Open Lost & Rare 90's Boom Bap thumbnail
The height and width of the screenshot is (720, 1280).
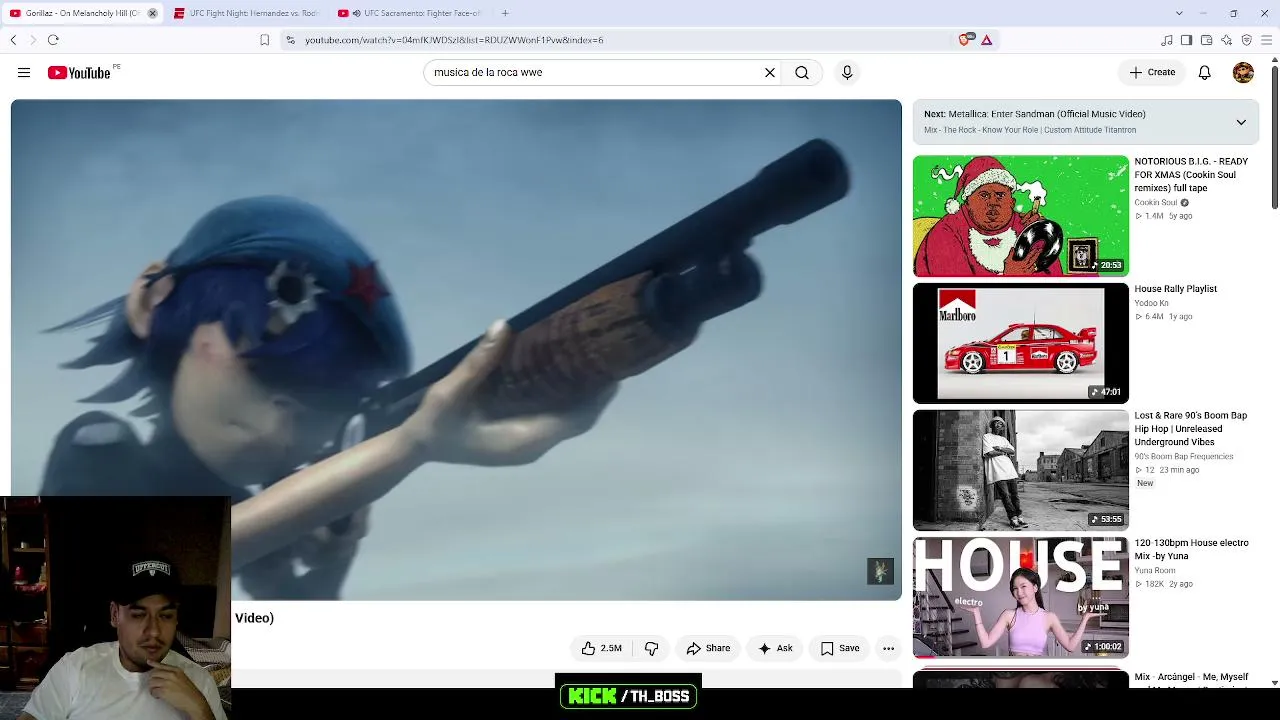(x=1020, y=470)
